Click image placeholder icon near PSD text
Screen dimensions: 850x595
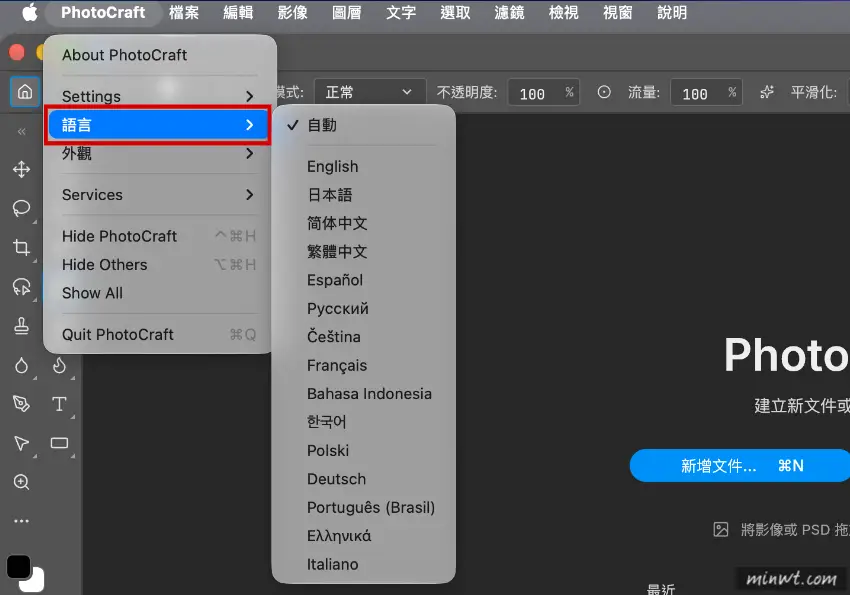pyautogui.click(x=721, y=529)
